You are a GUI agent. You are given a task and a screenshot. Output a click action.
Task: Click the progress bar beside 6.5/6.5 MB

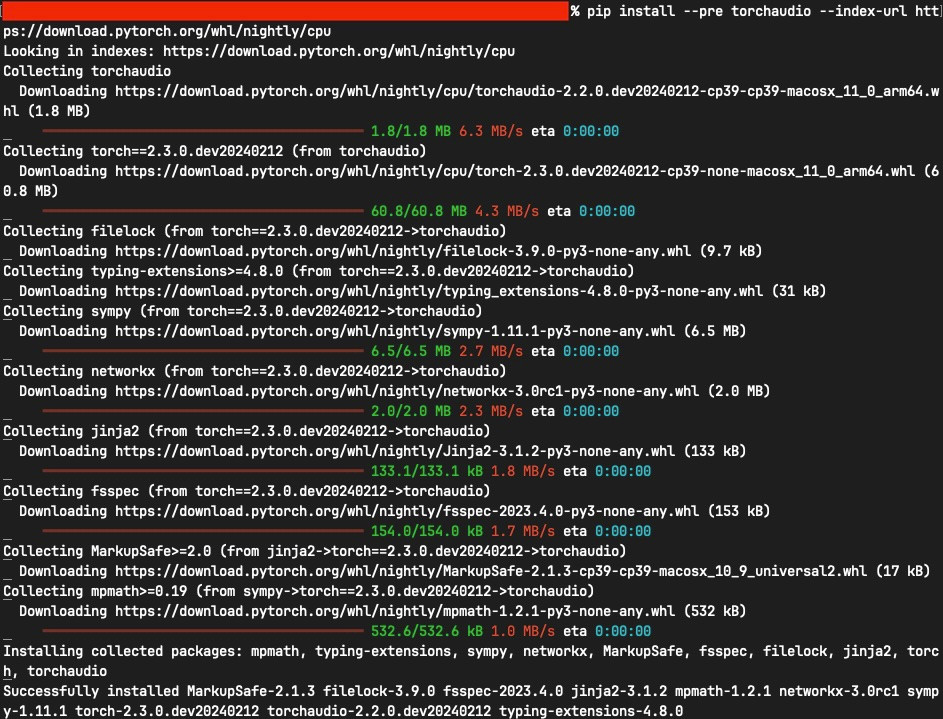[x=203, y=350]
